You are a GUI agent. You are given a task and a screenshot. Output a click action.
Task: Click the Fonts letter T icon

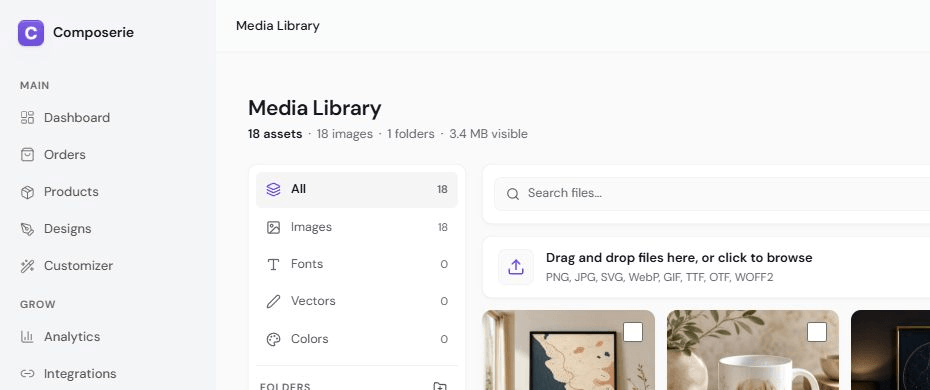click(x=273, y=264)
